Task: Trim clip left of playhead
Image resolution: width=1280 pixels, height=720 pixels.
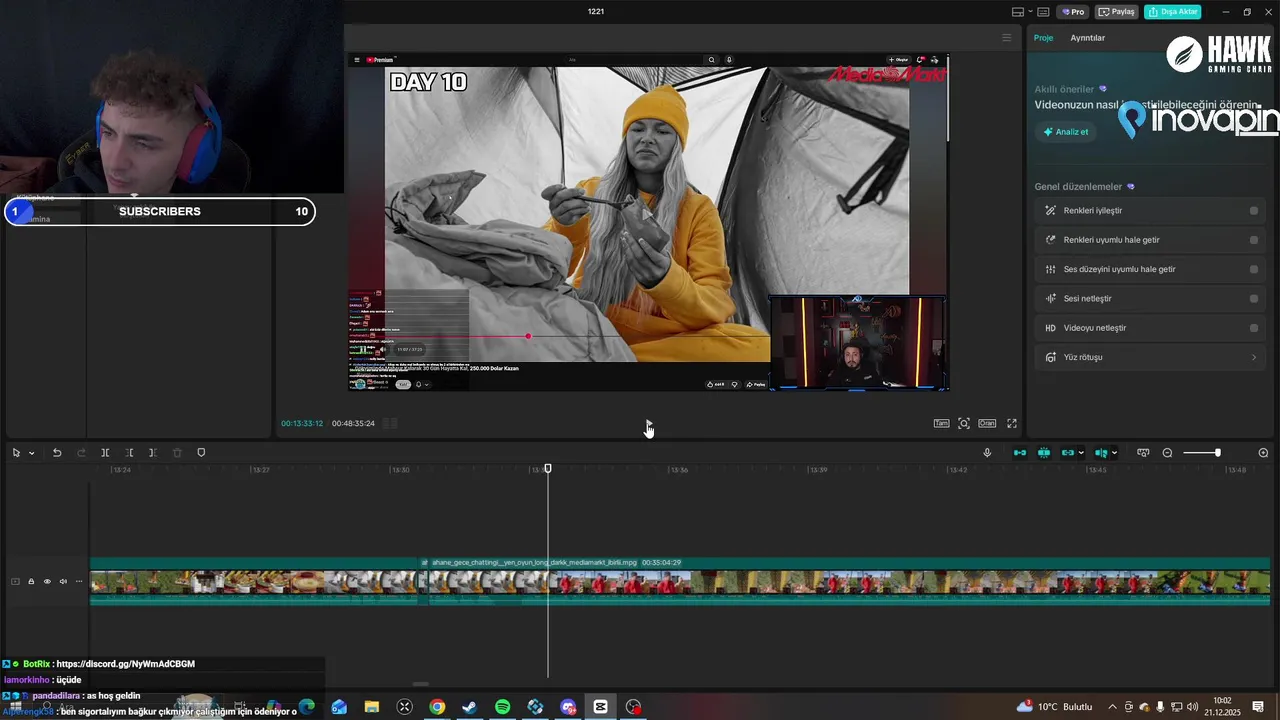Action: click(129, 453)
